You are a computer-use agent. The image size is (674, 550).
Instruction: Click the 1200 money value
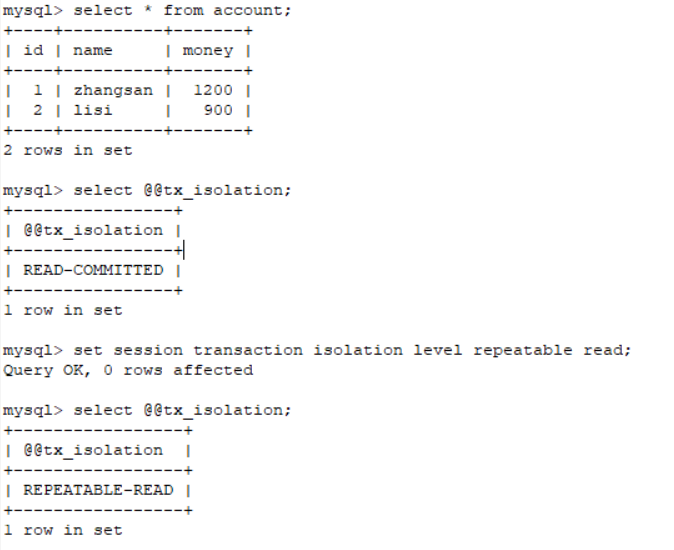pos(213,90)
